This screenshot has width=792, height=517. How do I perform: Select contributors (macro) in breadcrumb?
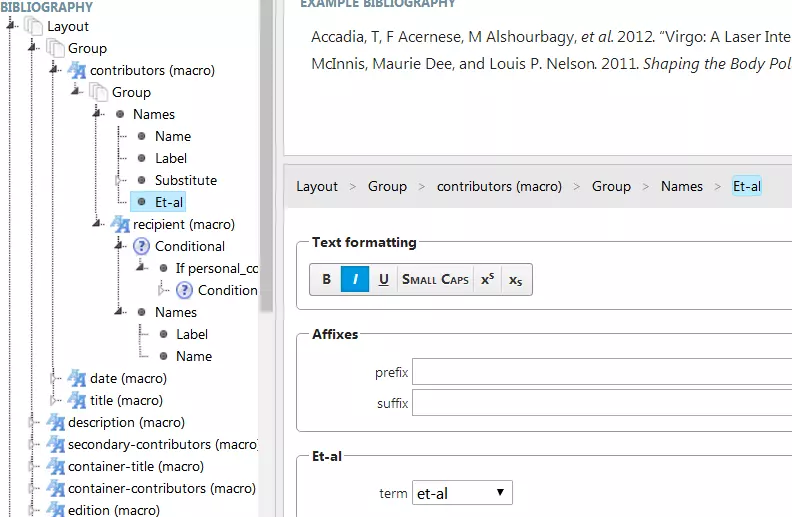pyautogui.click(x=499, y=187)
